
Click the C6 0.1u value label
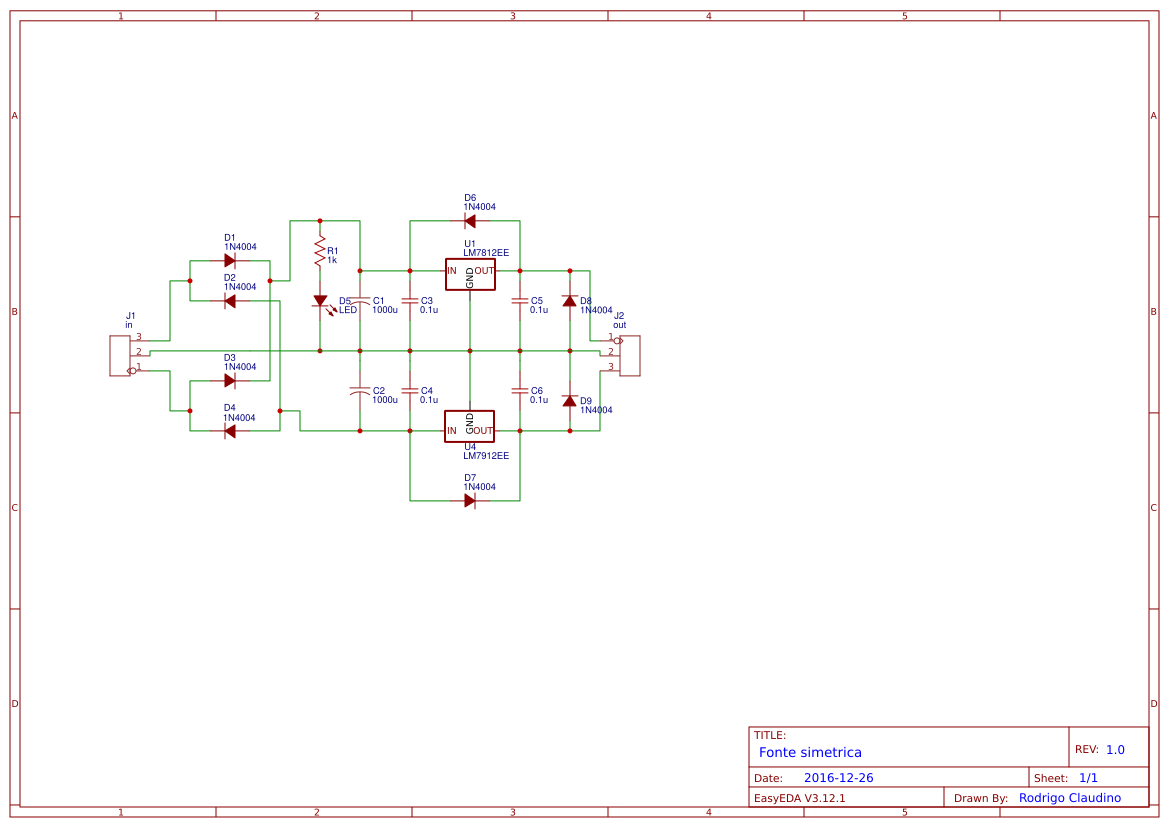coord(539,400)
